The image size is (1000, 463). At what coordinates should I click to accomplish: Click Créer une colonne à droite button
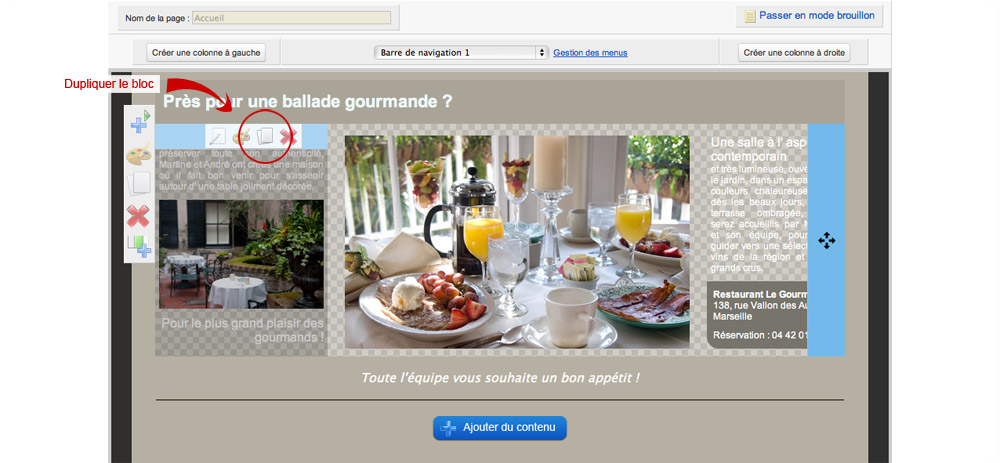(794, 53)
